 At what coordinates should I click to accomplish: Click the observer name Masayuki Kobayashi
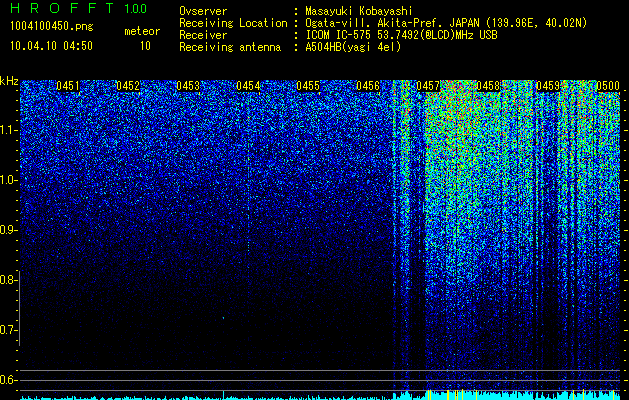tap(358, 11)
